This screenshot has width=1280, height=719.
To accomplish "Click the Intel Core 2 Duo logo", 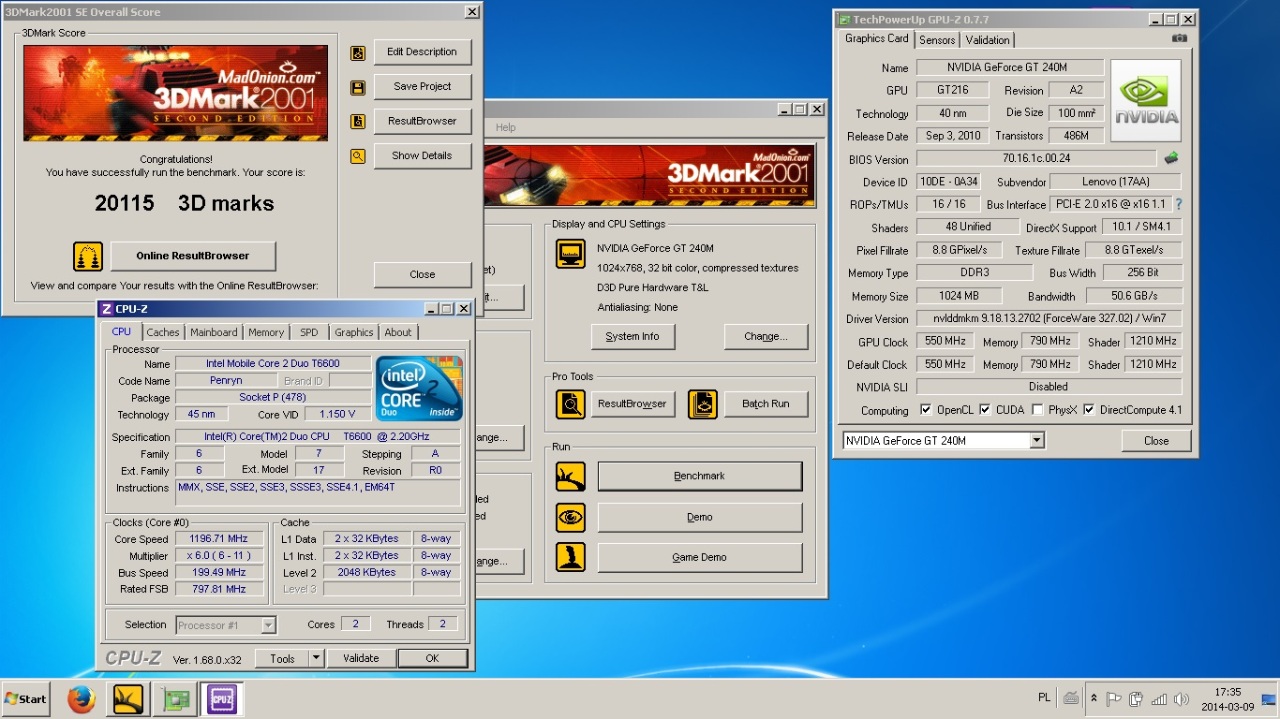I will point(419,388).
